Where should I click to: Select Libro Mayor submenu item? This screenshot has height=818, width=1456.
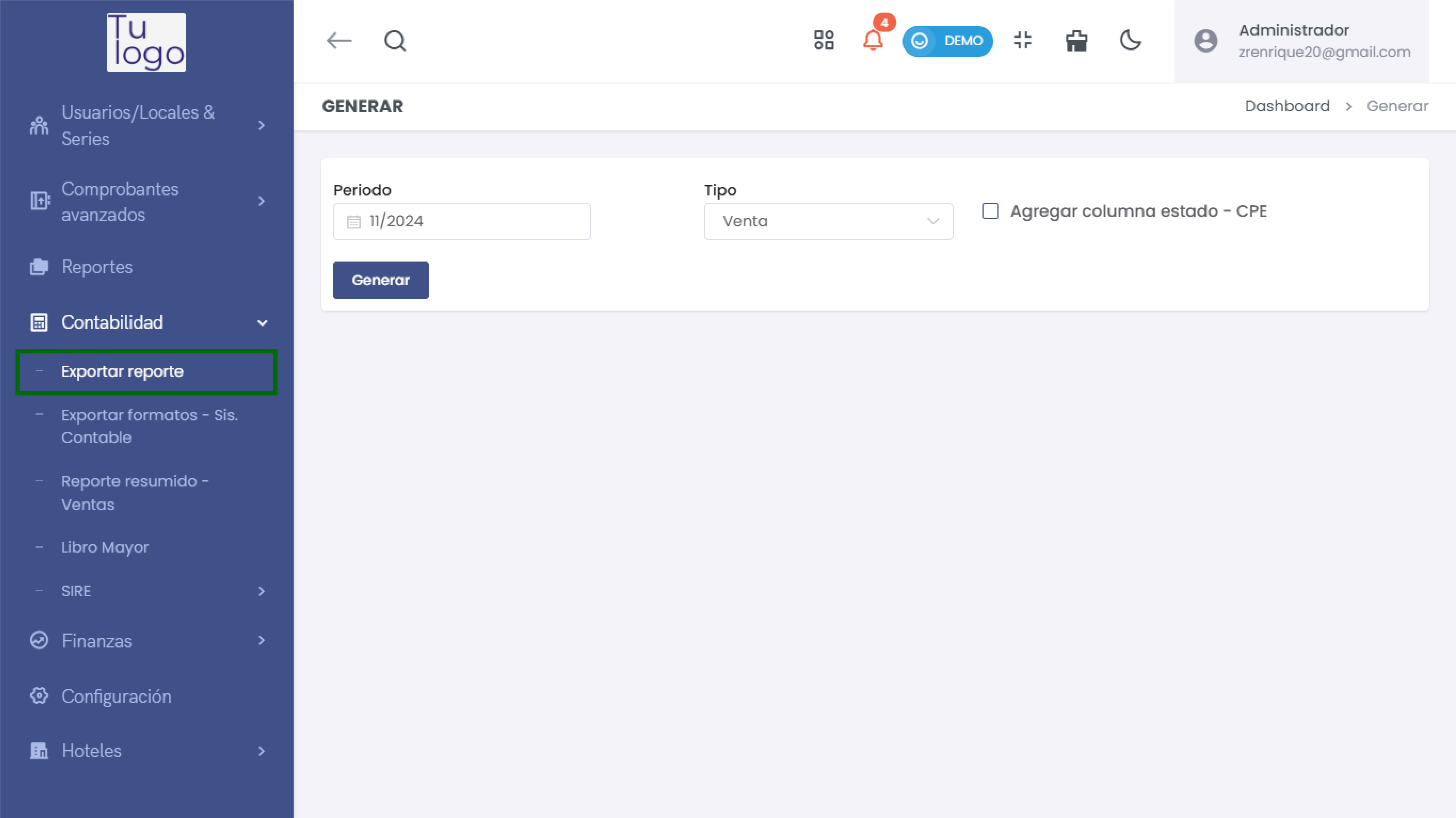[105, 547]
